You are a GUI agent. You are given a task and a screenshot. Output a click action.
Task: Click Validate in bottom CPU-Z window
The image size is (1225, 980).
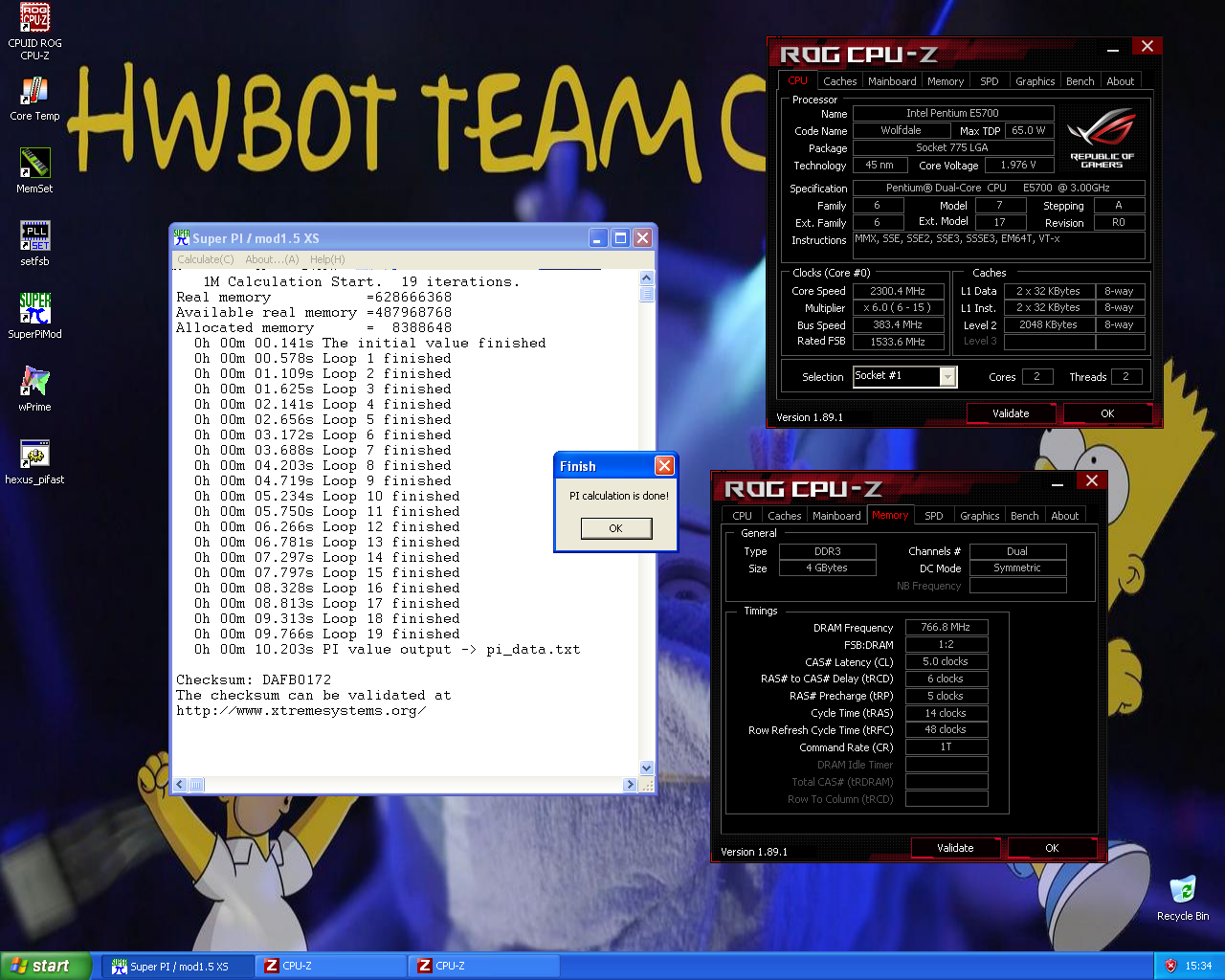click(955, 848)
